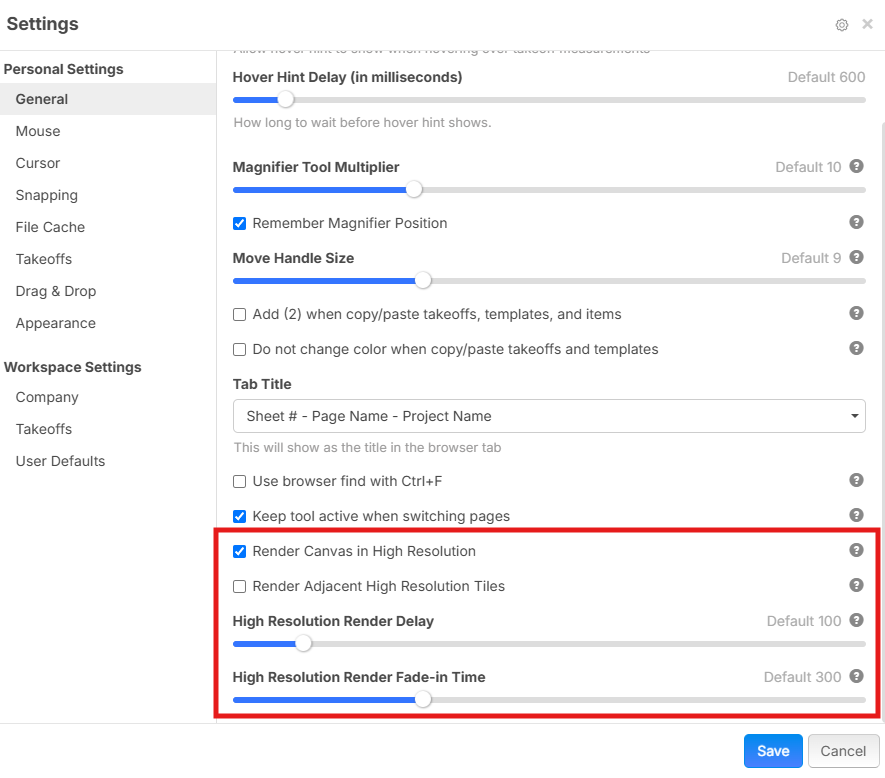Viewport: 885px width, 778px height.
Task: Click the Default 9 label
Action: tap(811, 258)
